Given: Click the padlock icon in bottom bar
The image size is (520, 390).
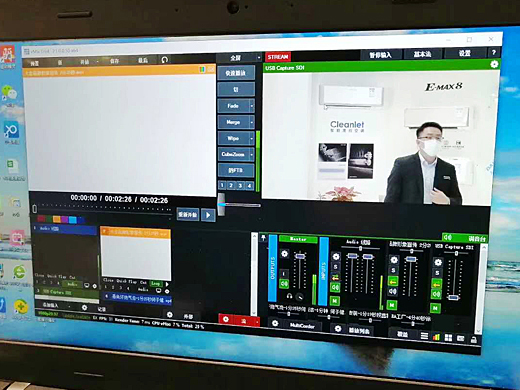Looking at the screenshot, I should [x=473, y=340].
